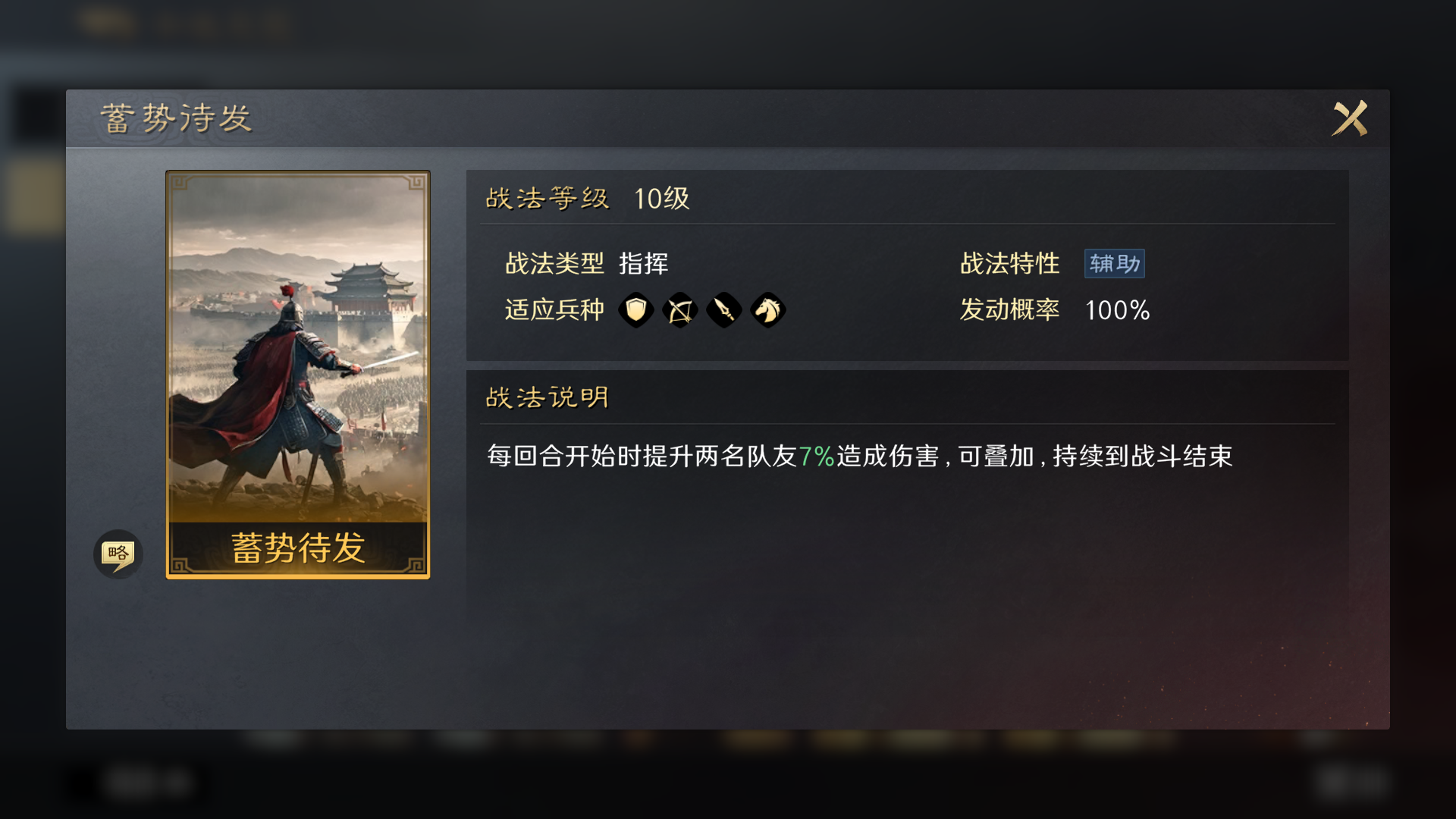Open the 蓄势待发 skill card artwork
Image resolution: width=1456 pixels, height=819 pixels.
coord(298,375)
